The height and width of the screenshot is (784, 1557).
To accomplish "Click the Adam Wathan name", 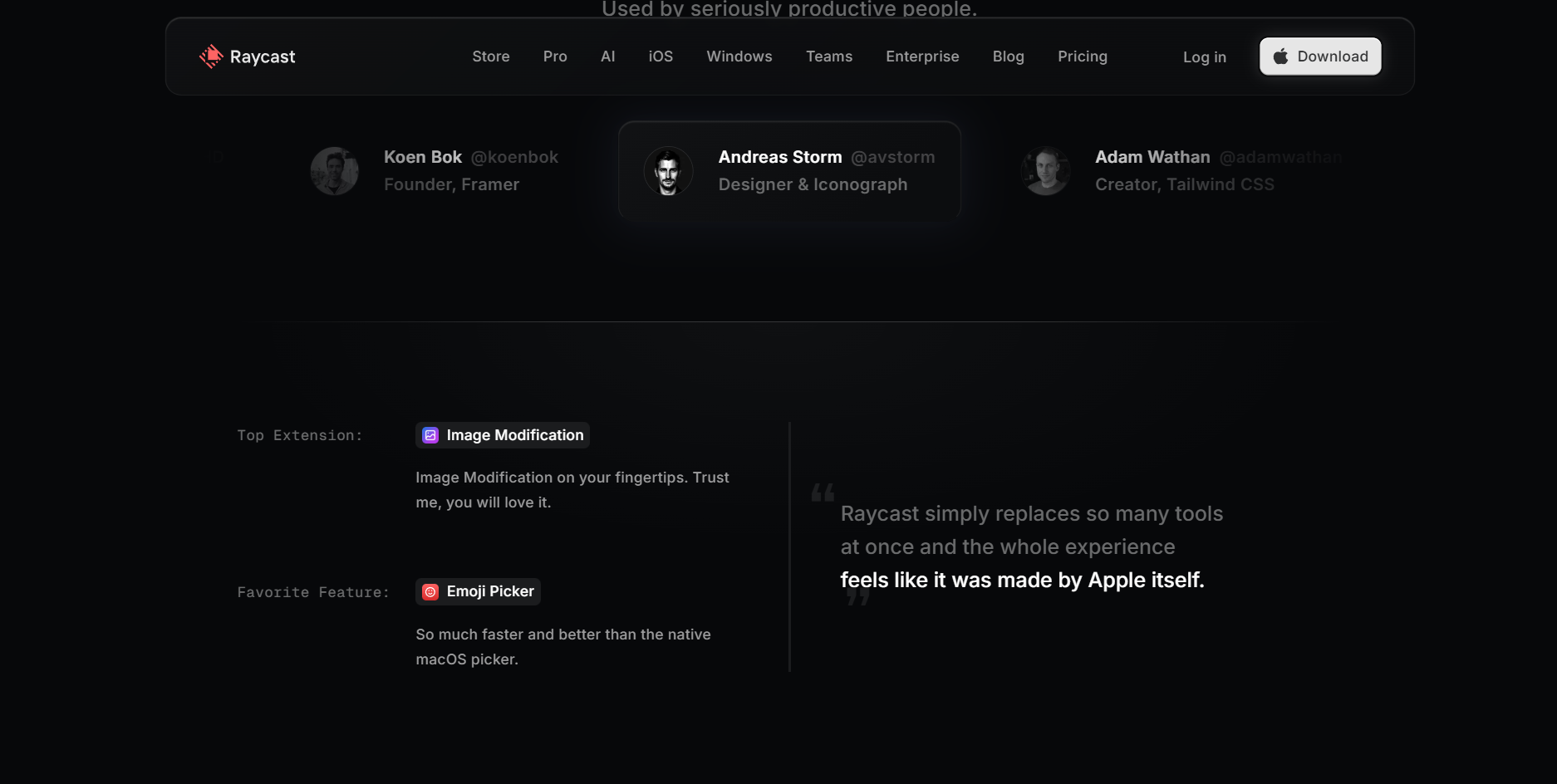I will (1152, 157).
